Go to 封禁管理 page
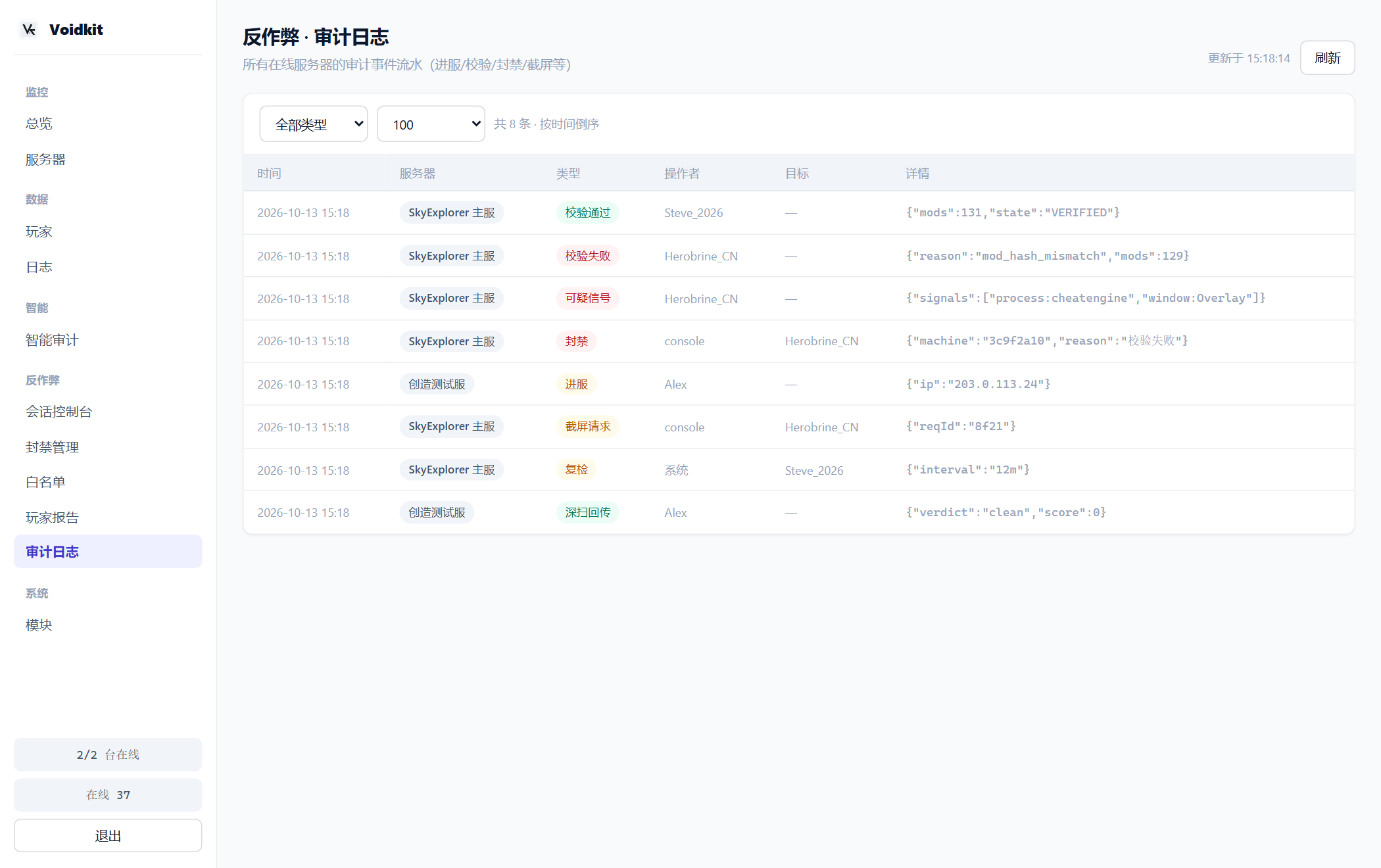Viewport: 1381px width, 868px height. [108, 447]
